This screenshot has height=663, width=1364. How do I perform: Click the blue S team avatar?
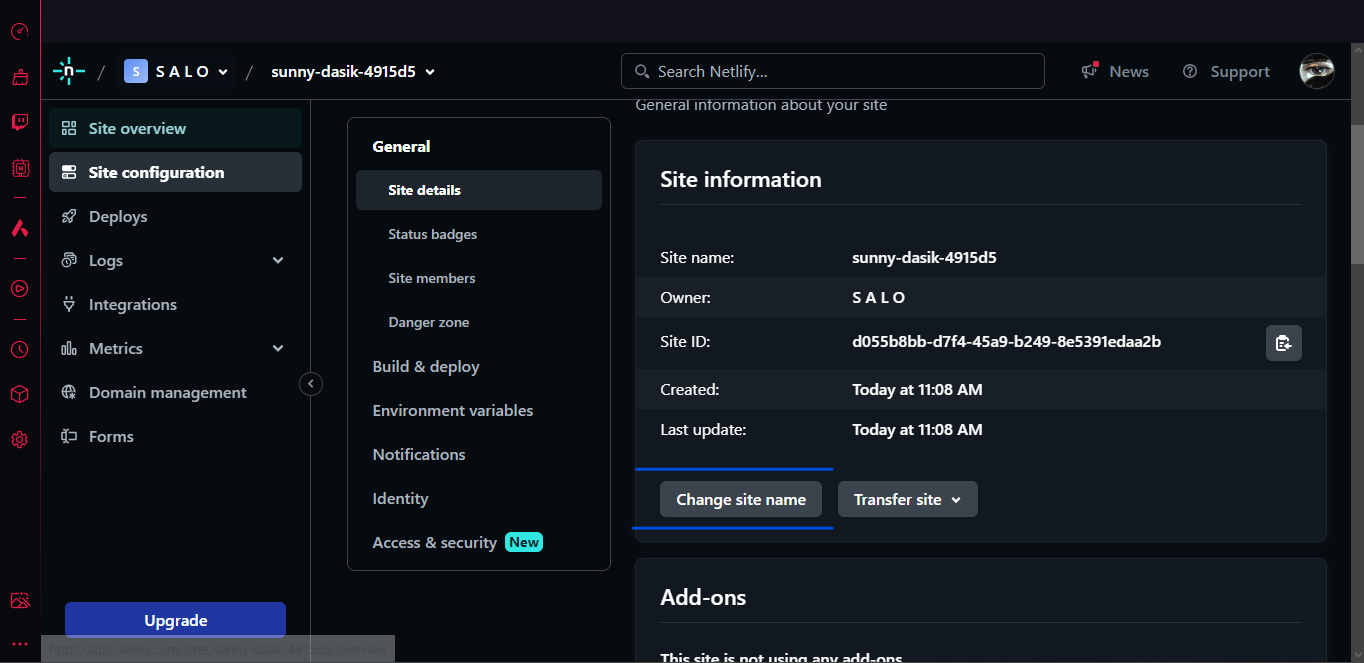tap(136, 71)
